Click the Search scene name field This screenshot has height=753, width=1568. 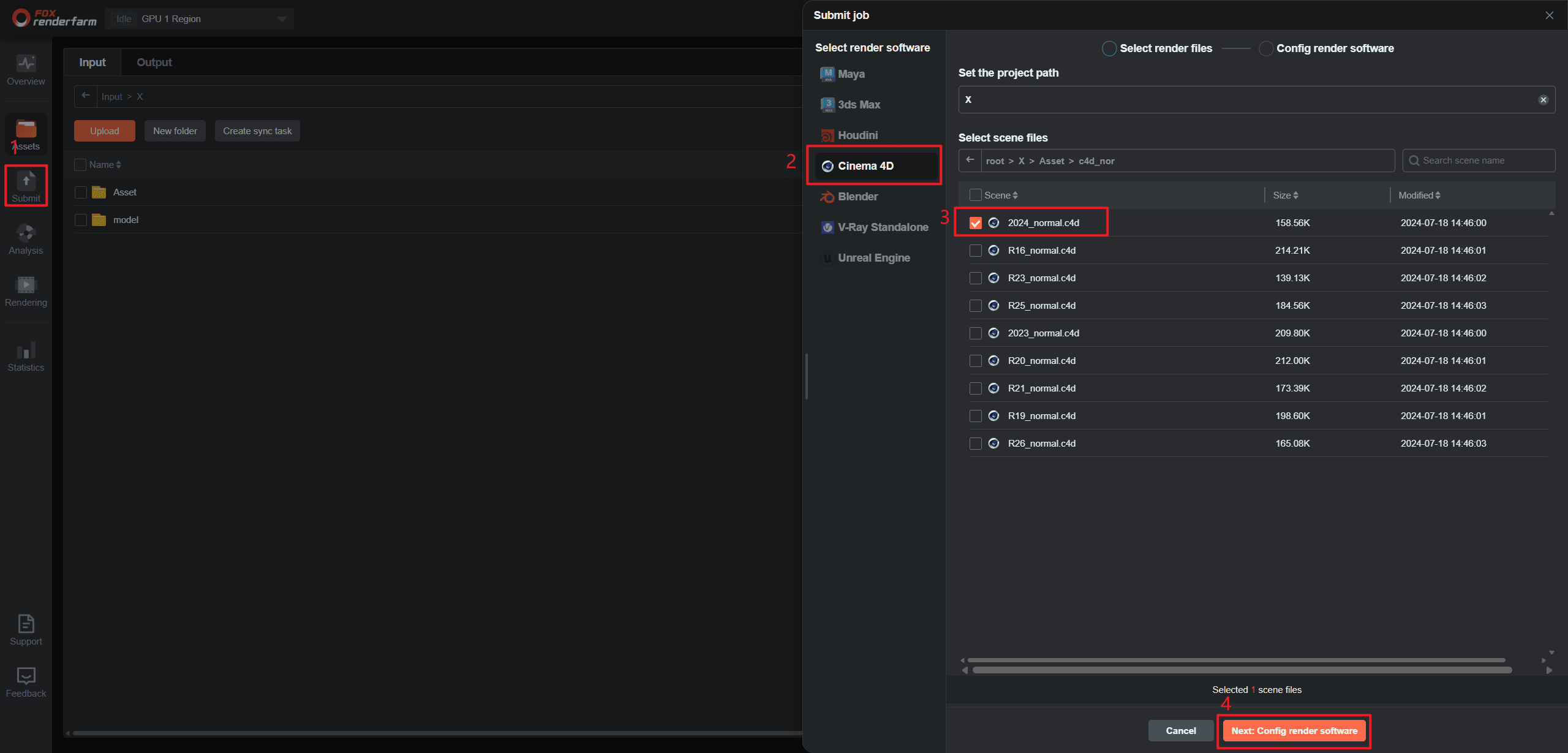coord(1479,161)
